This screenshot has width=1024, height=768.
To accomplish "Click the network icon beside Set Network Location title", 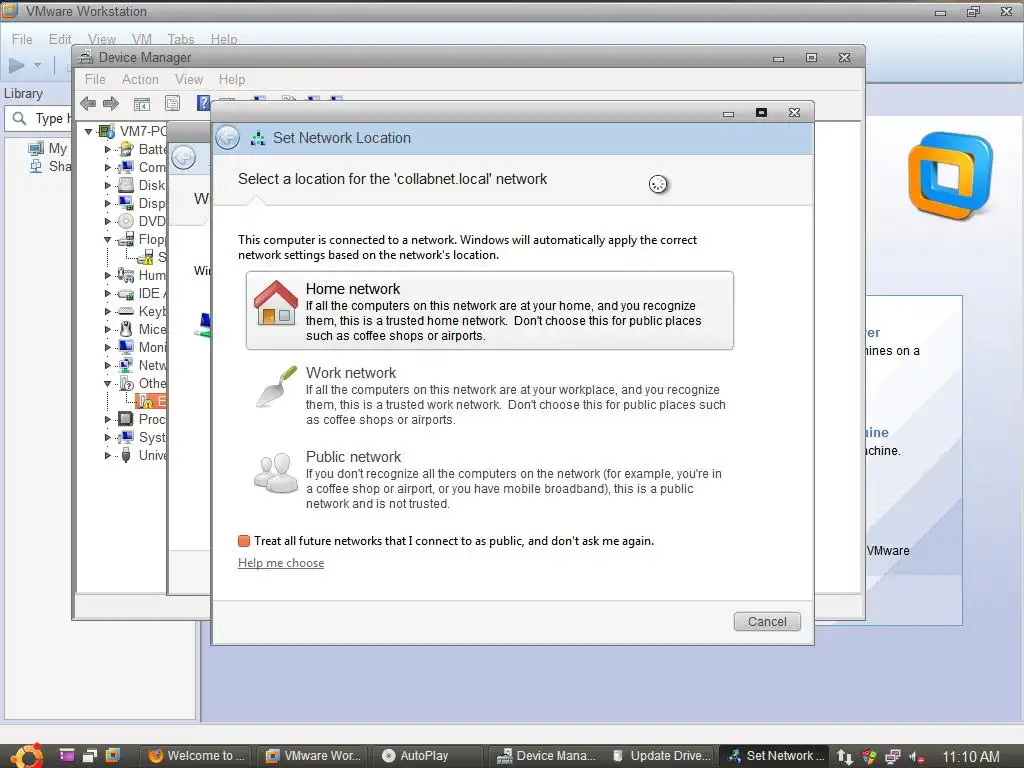I will click(x=258, y=138).
